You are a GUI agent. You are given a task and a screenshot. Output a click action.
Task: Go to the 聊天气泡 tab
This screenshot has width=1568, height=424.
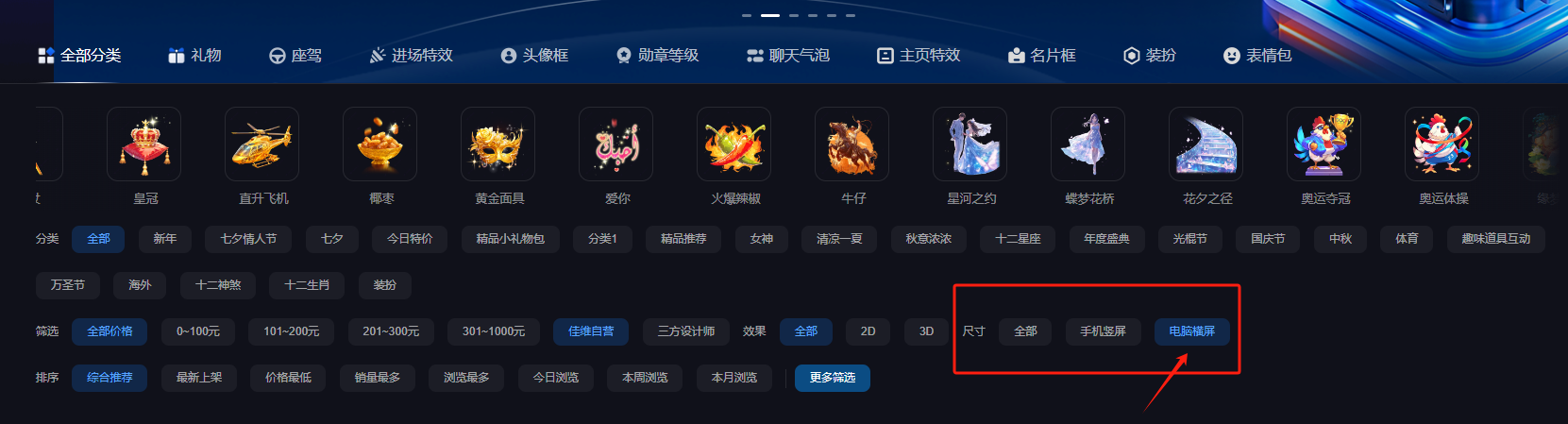pyautogui.click(x=787, y=56)
